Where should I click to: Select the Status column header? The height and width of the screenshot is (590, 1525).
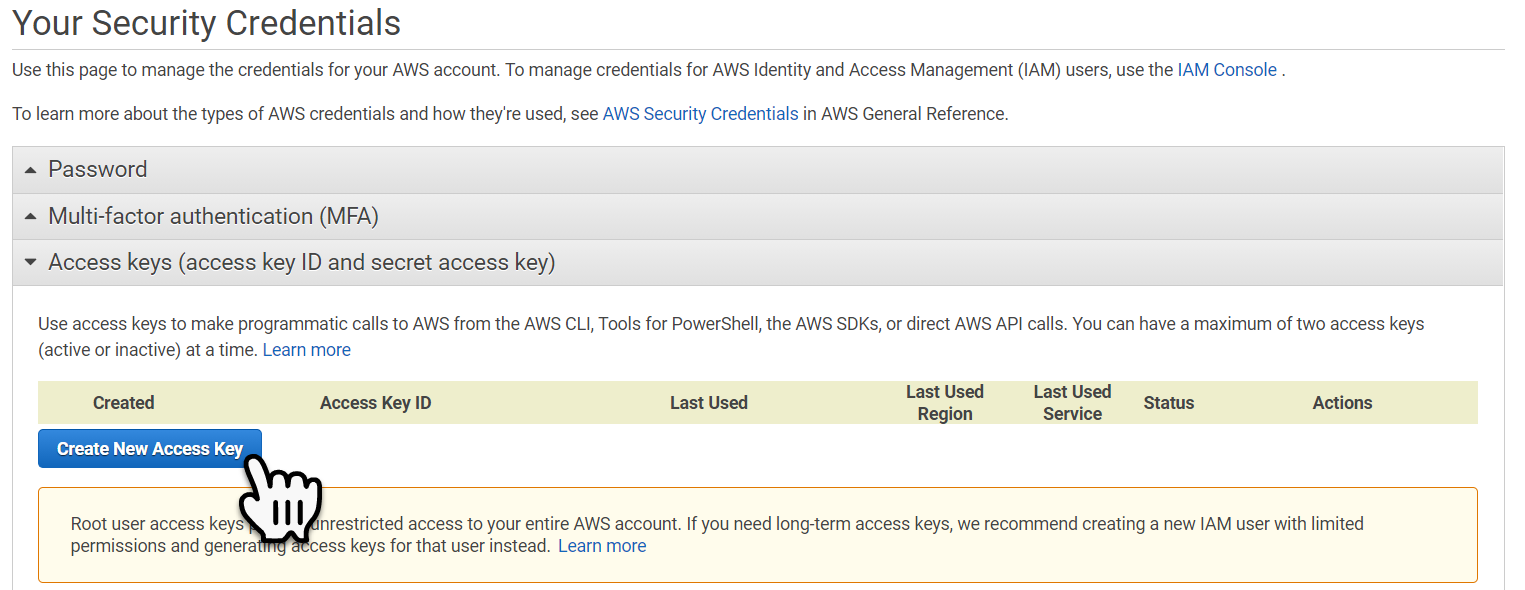pos(1168,402)
